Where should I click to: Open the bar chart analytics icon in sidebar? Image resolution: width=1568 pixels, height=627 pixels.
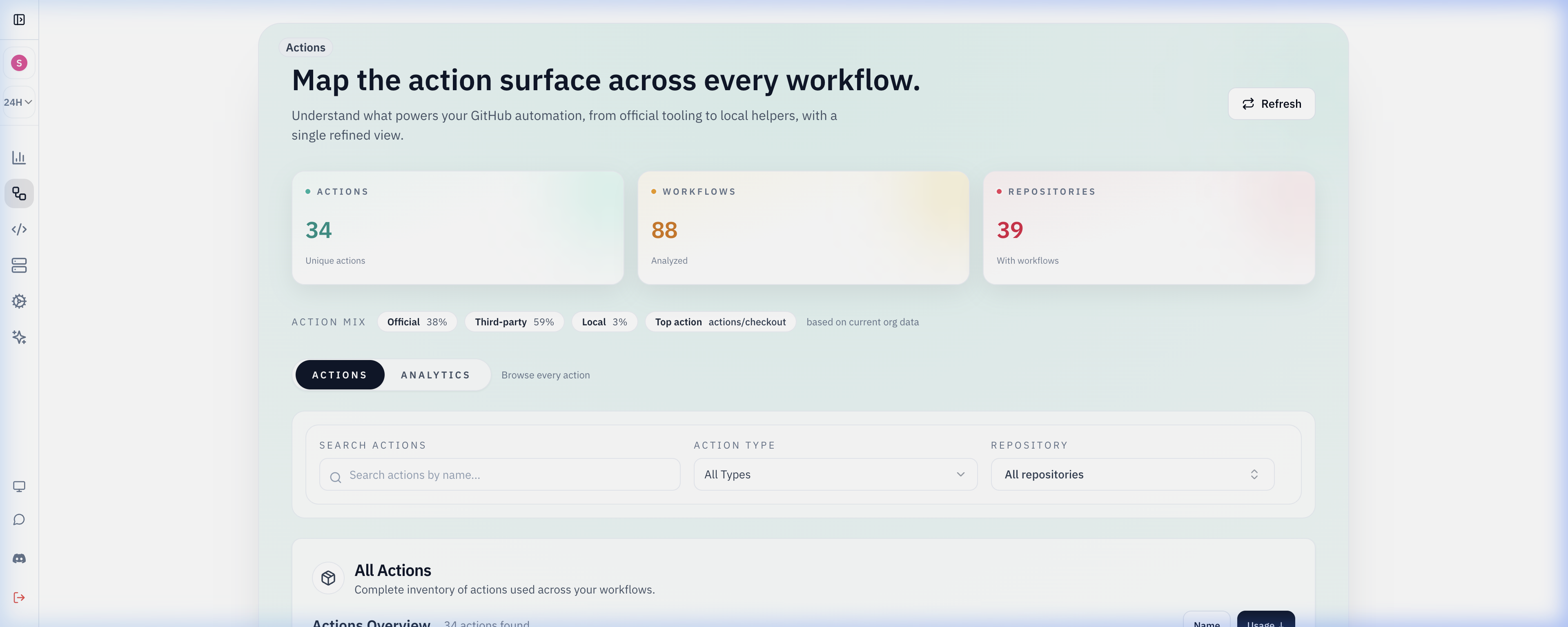pyautogui.click(x=20, y=157)
